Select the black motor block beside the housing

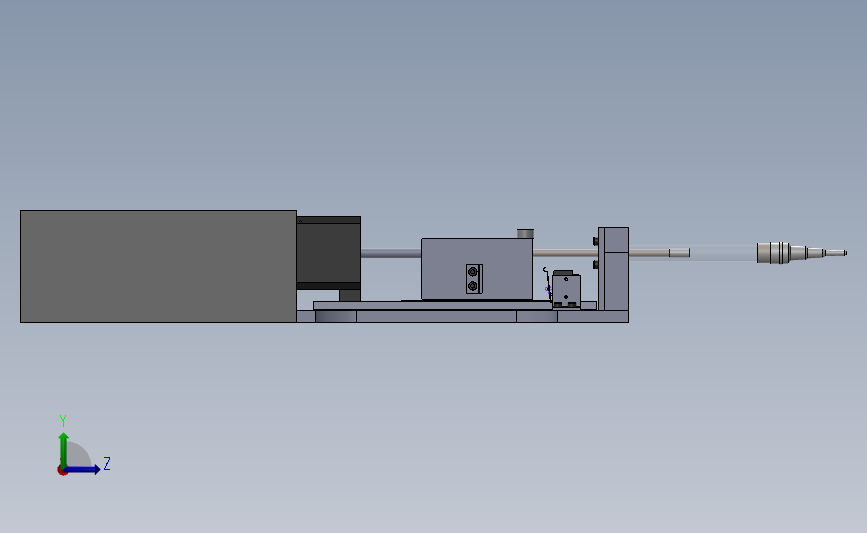(x=328, y=253)
